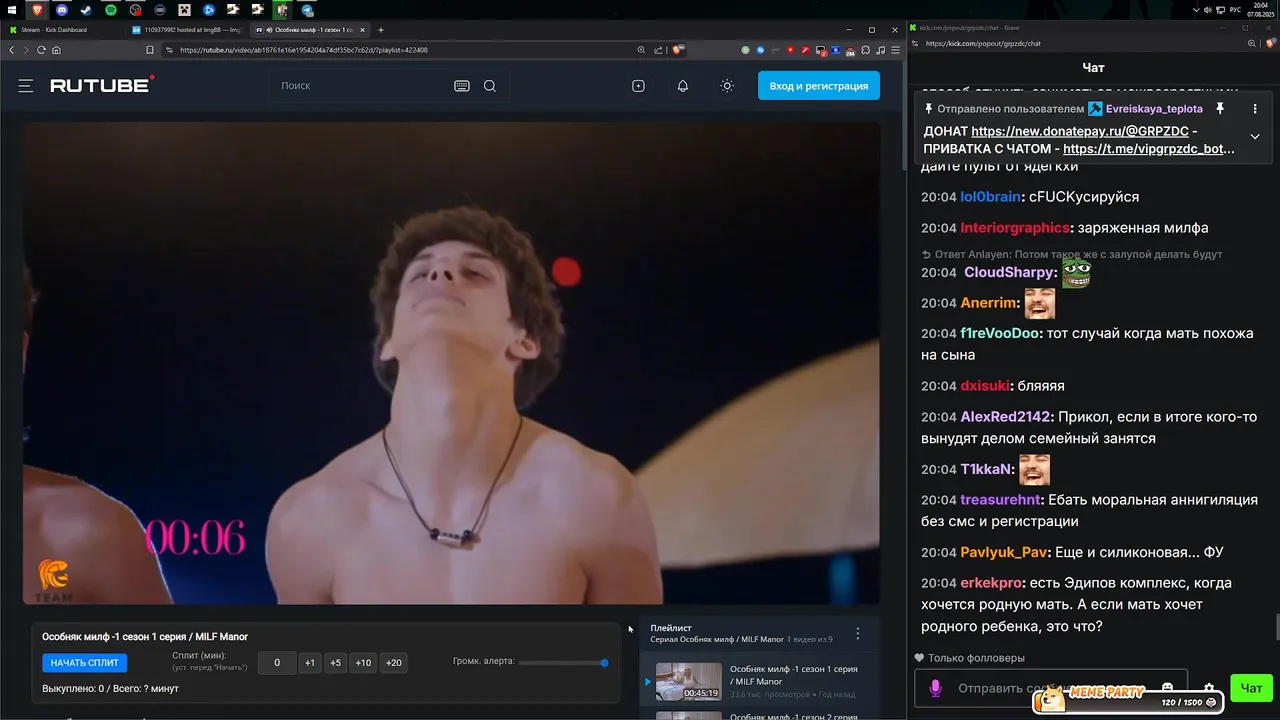The image size is (1280, 720).
Task: Bookmark this page via bookmark icon
Action: pos(150,50)
